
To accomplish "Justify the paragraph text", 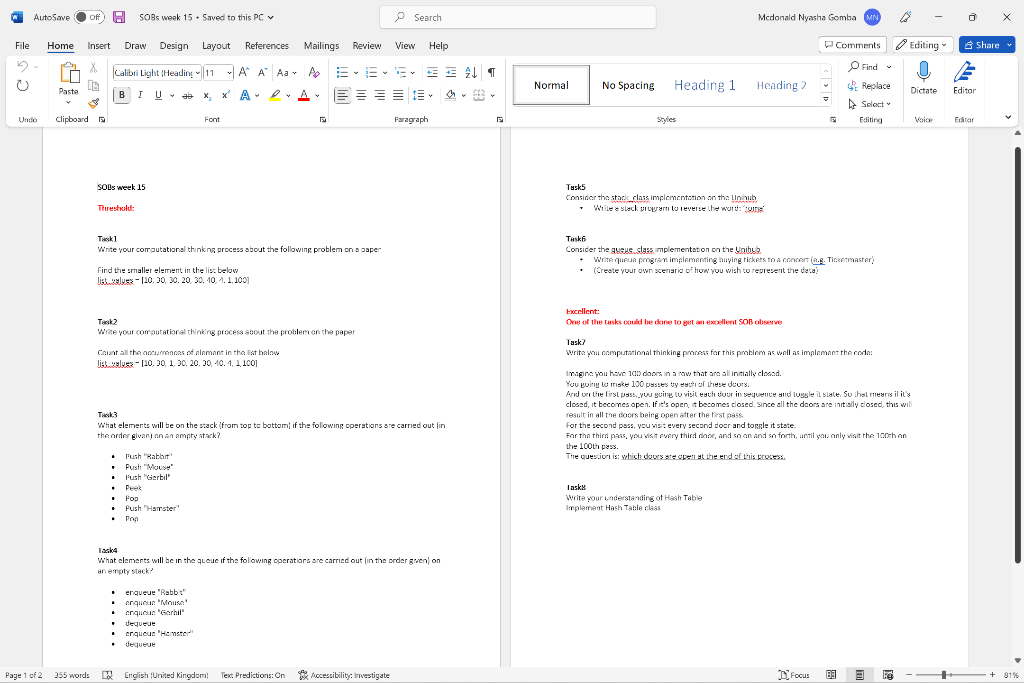I will tap(398, 95).
